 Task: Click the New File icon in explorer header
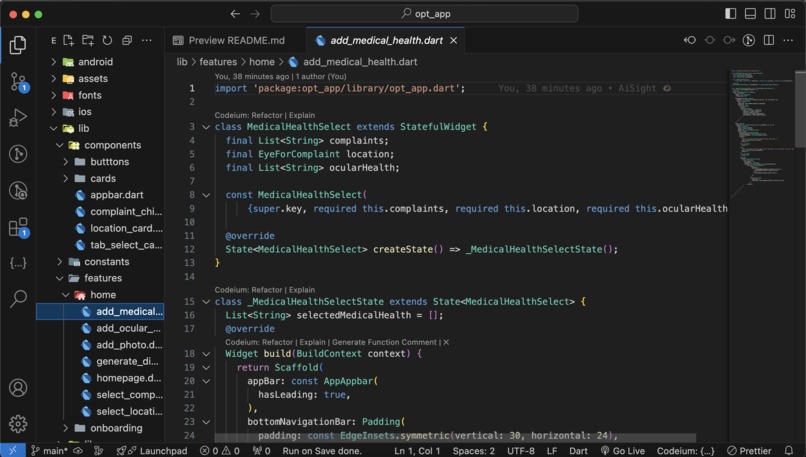coord(68,41)
